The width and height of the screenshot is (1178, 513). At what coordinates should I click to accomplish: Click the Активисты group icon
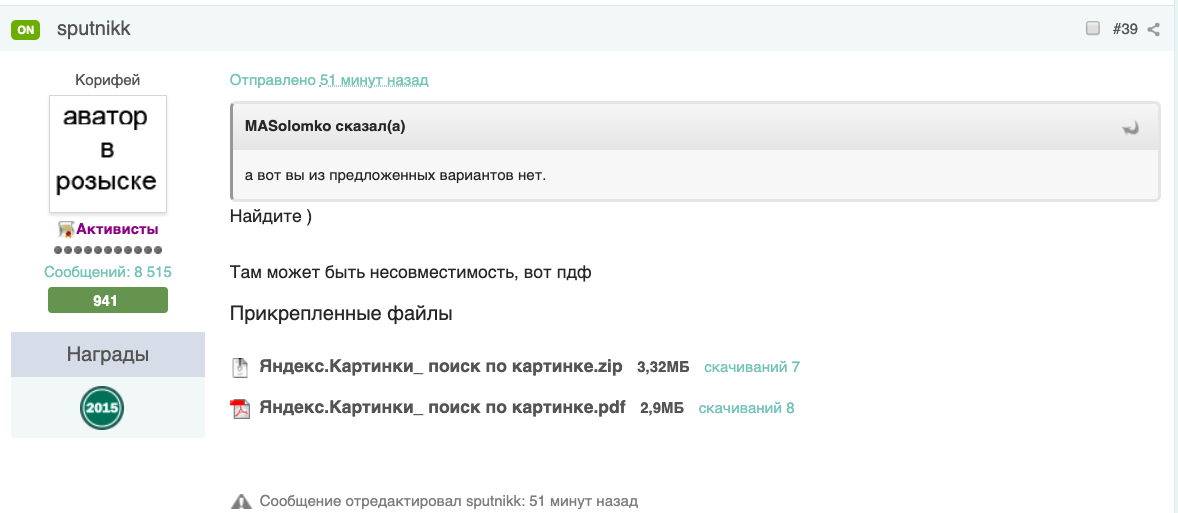click(67, 229)
